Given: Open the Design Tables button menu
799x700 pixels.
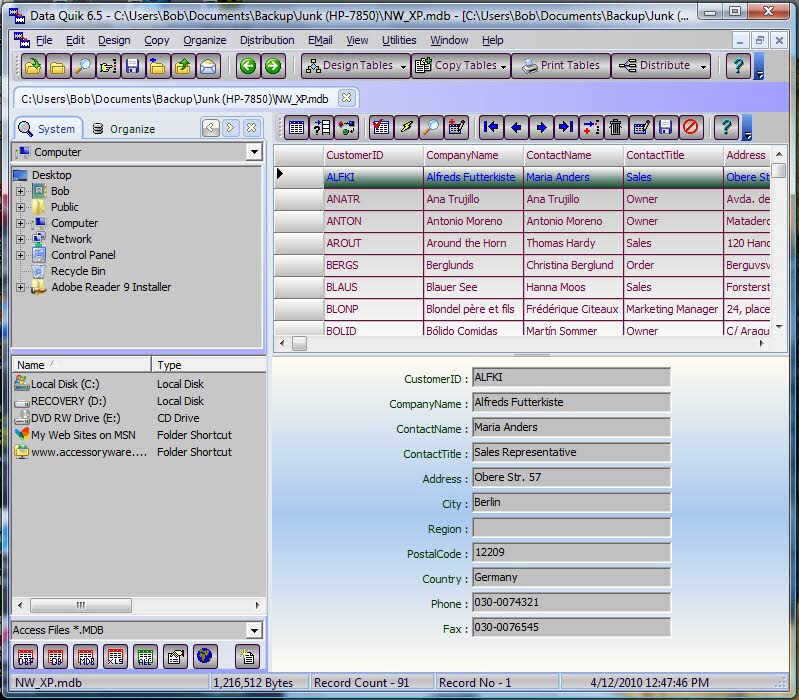Looking at the screenshot, I should coord(403,66).
